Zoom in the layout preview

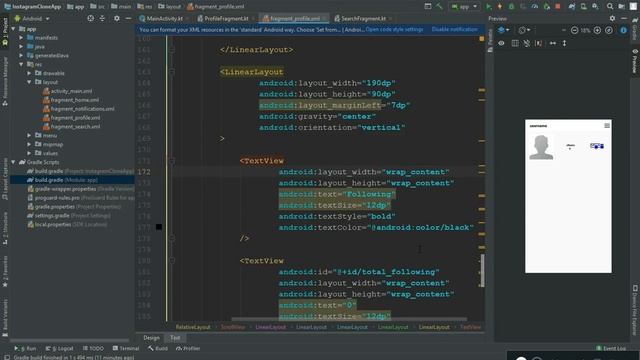click(597, 30)
